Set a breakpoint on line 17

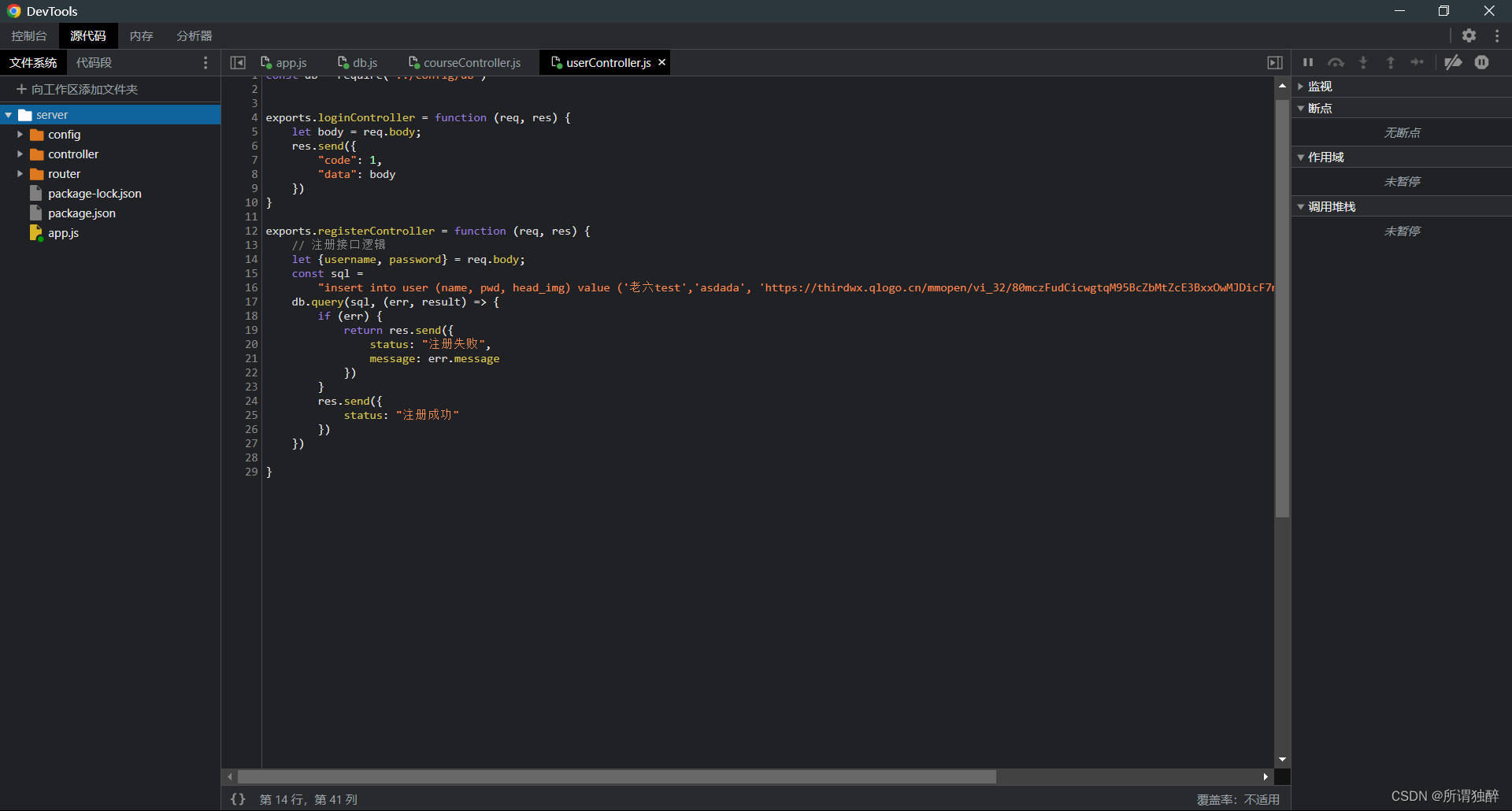(250, 302)
